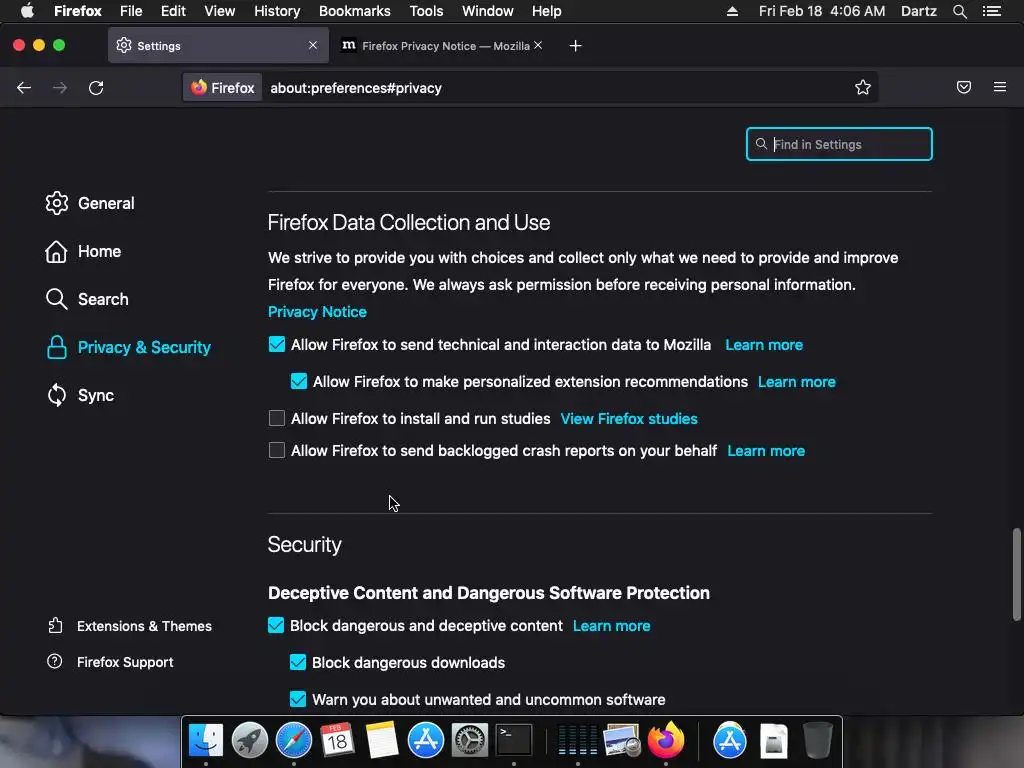Reload the current page

96,88
